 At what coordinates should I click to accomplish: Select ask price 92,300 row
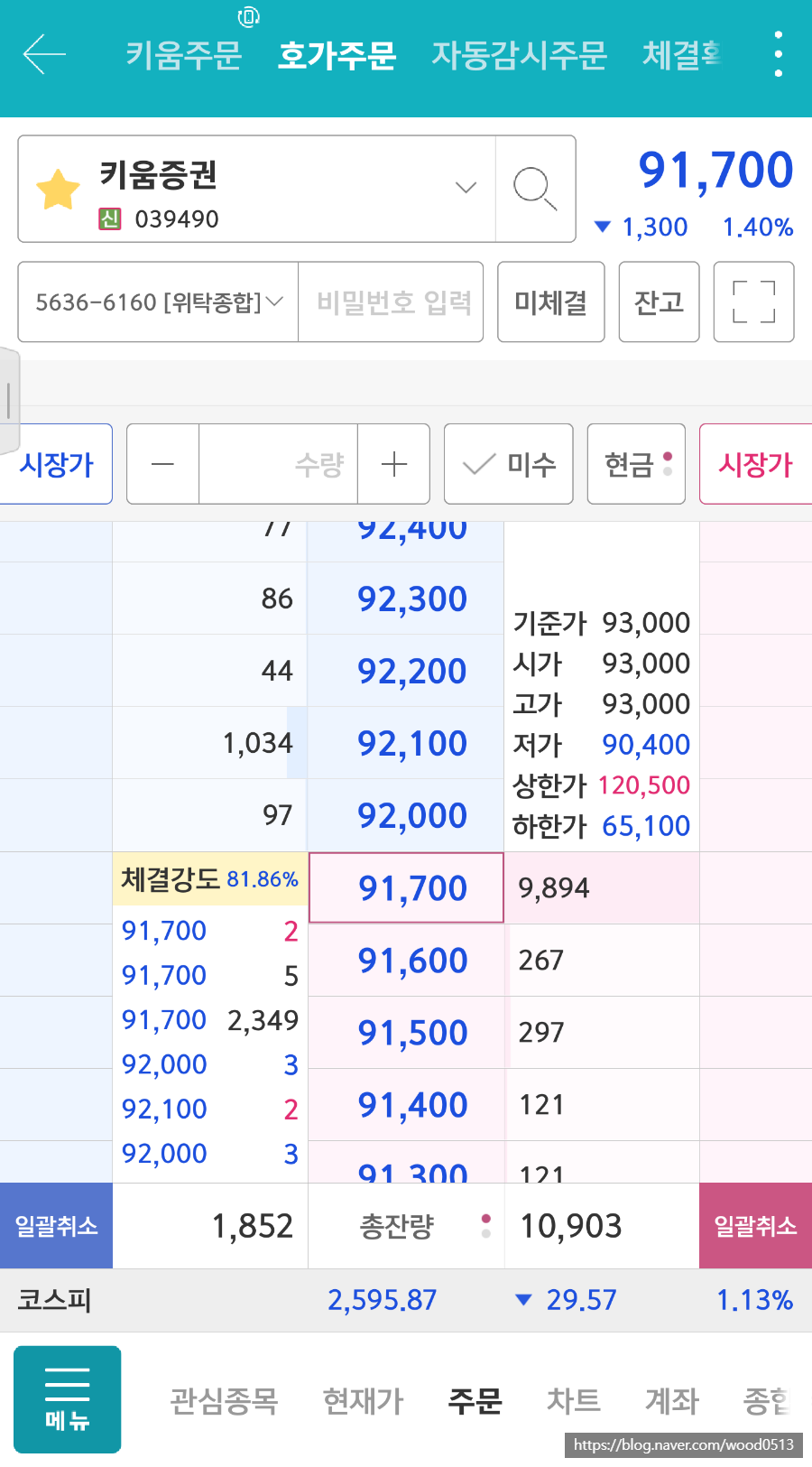(406, 599)
